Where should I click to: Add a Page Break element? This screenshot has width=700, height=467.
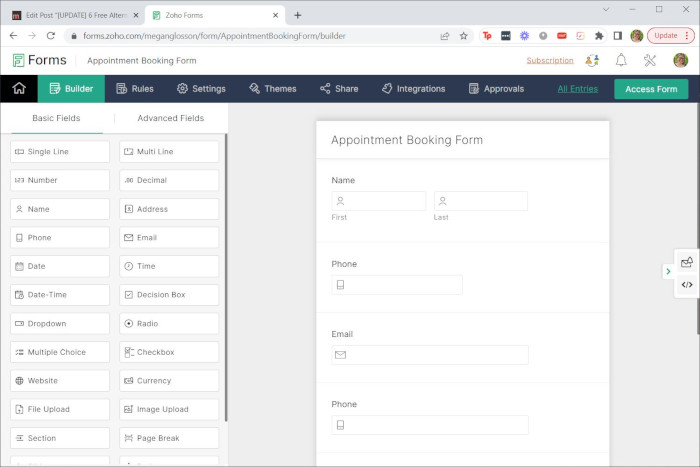click(169, 438)
